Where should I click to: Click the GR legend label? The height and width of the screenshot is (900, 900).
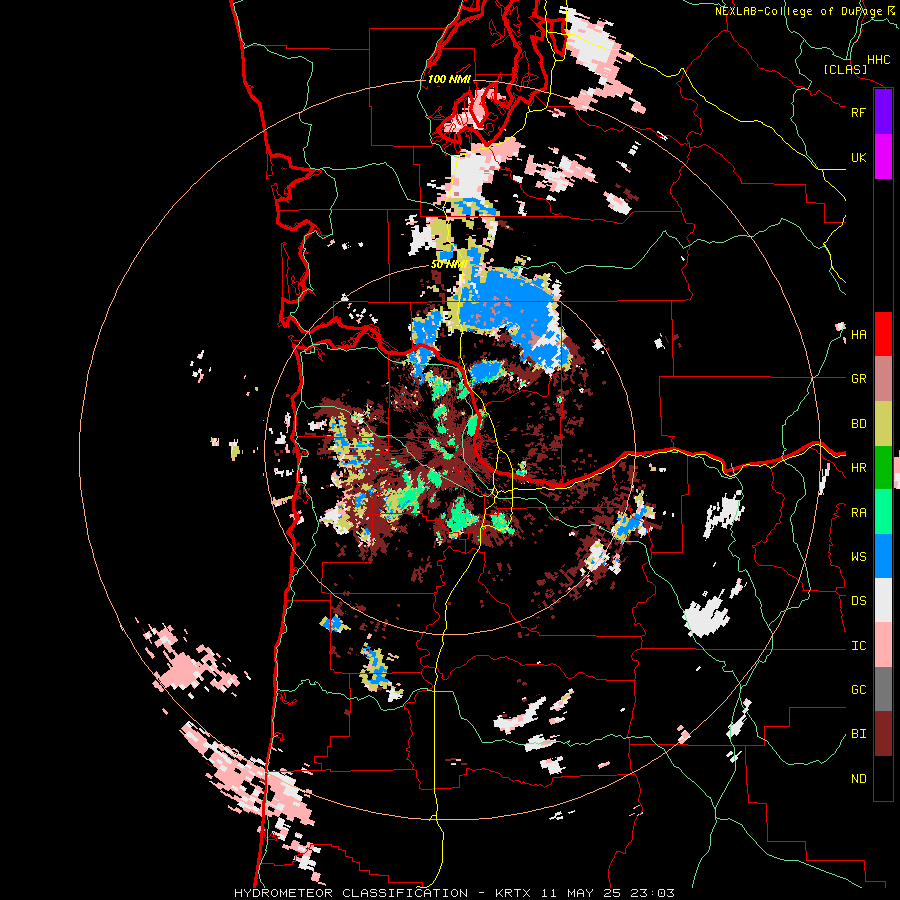(858, 379)
